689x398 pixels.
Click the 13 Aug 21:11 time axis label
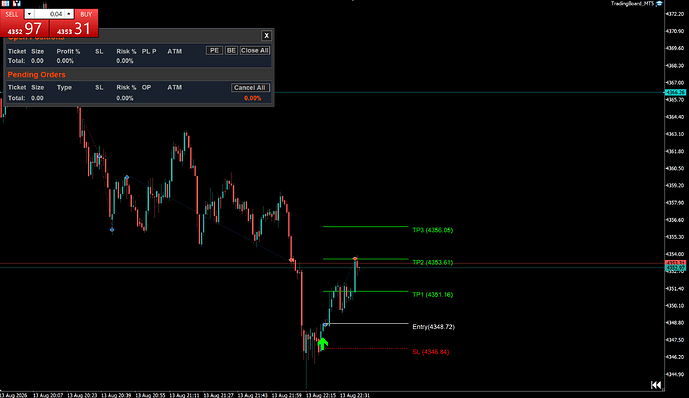(x=184, y=395)
